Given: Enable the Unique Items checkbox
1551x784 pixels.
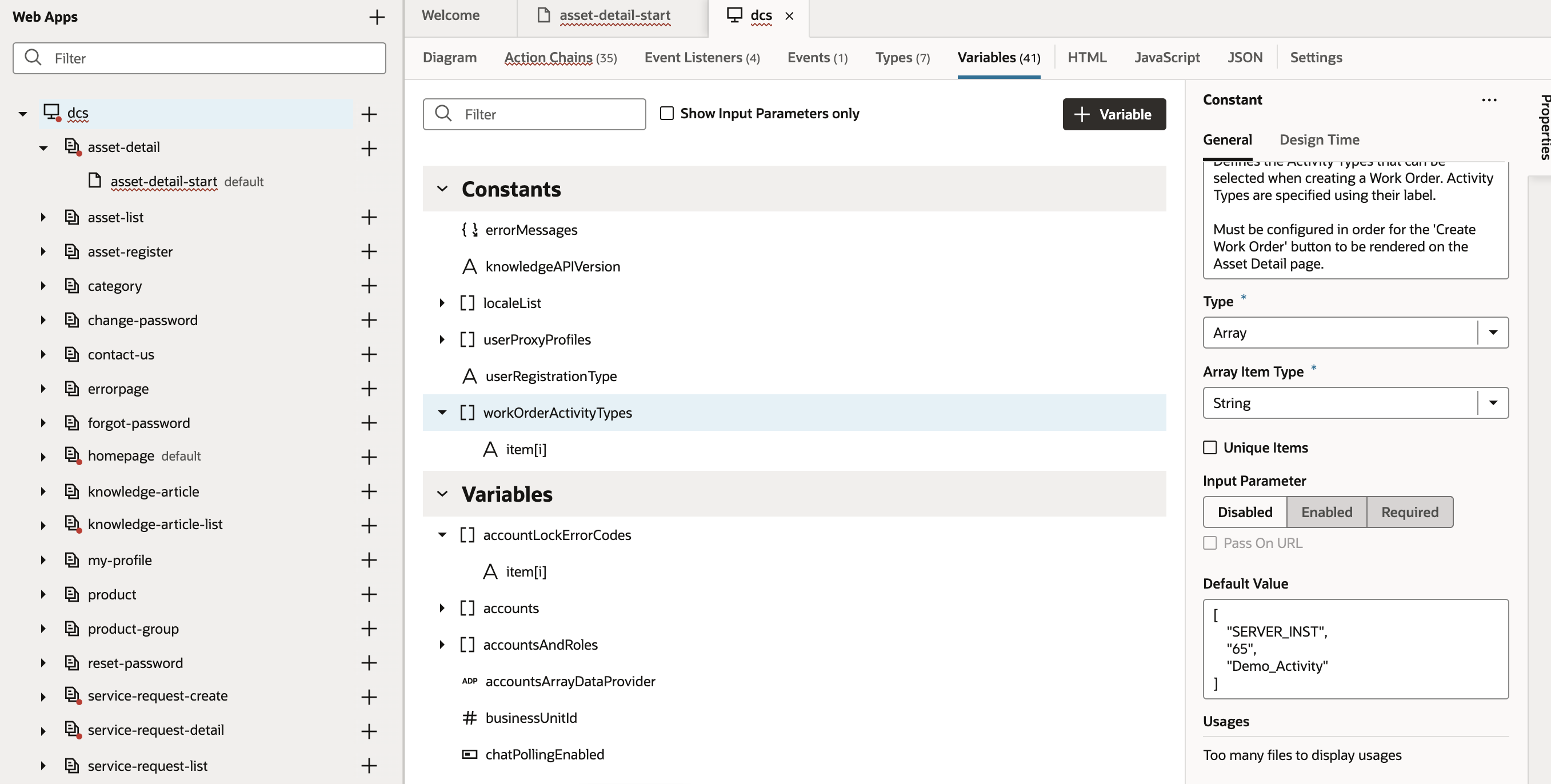Looking at the screenshot, I should tap(1212, 447).
